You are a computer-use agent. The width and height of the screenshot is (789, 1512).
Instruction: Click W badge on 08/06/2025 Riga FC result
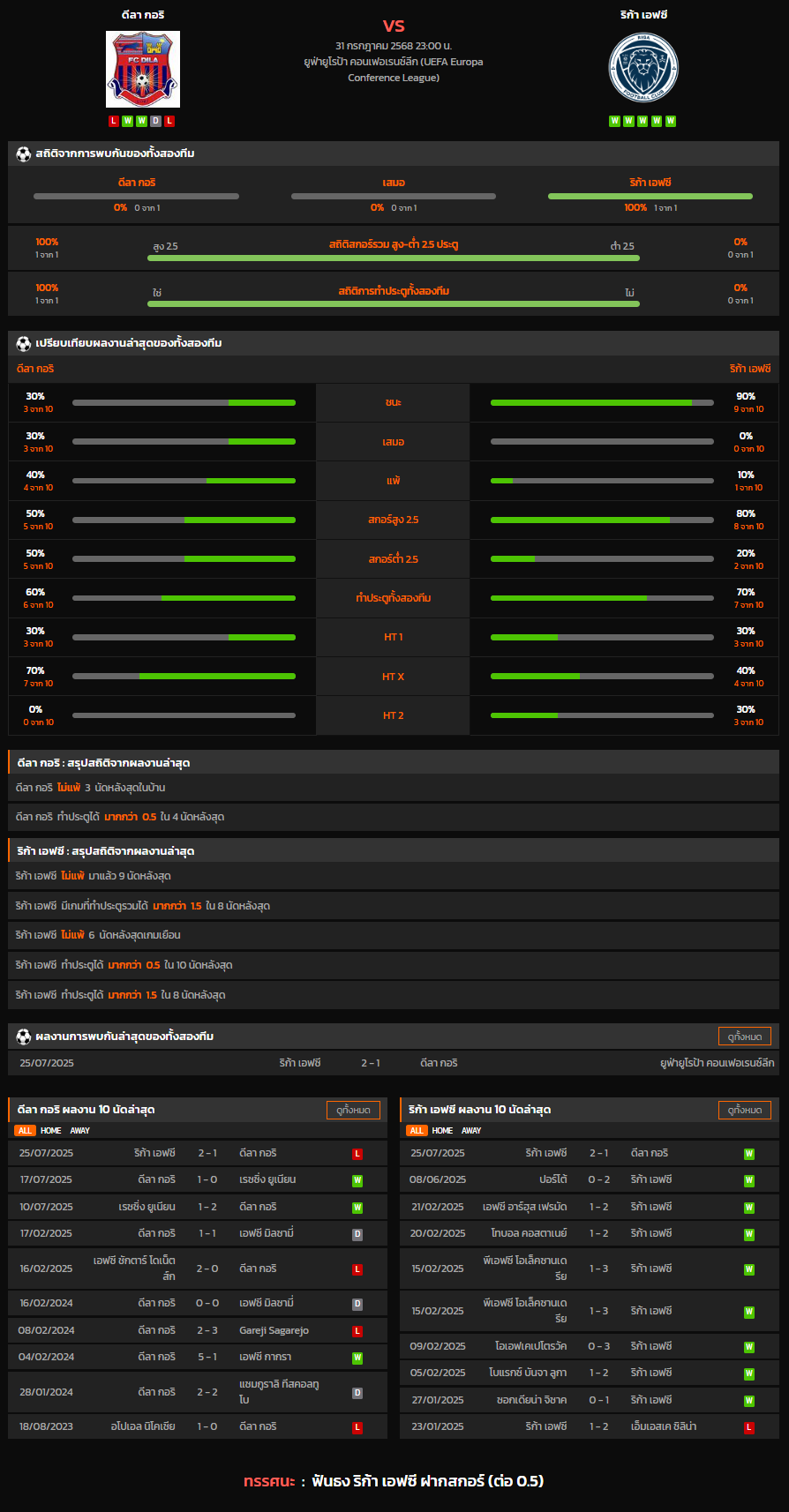coord(749,1180)
